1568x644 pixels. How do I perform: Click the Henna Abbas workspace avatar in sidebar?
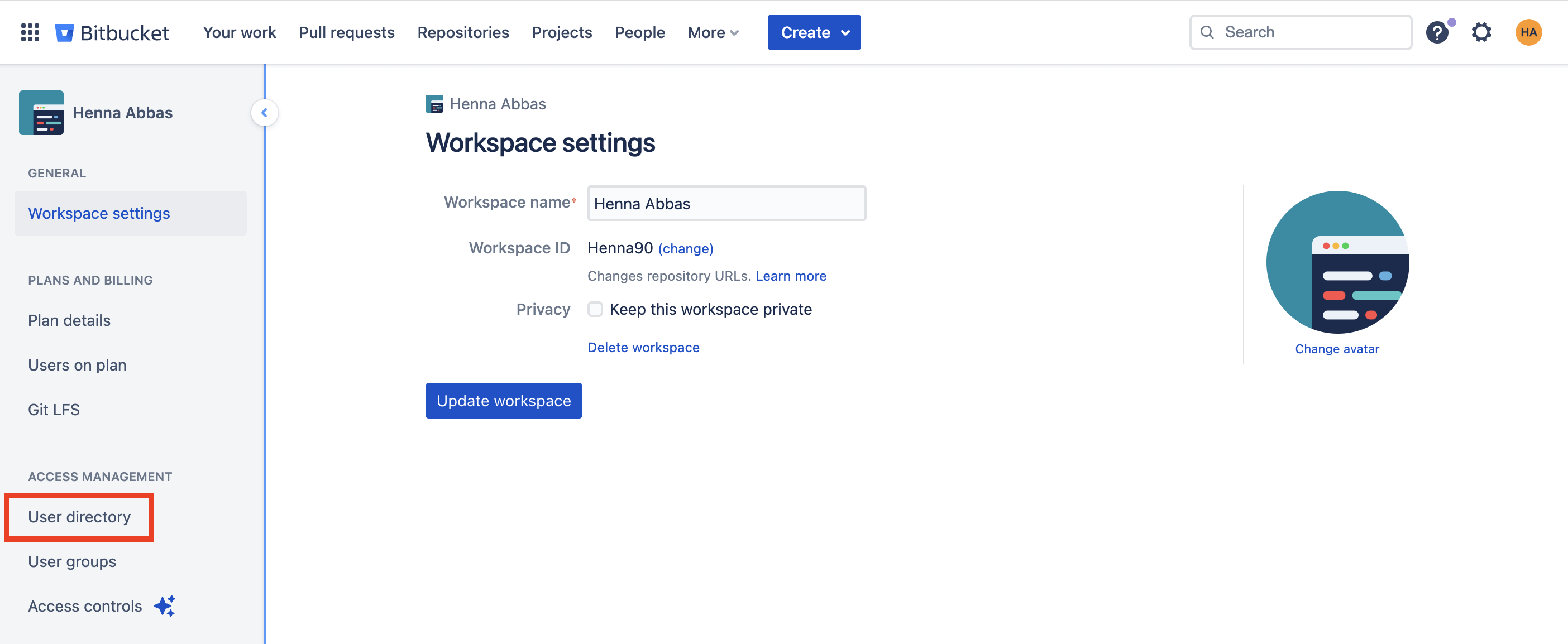click(41, 113)
